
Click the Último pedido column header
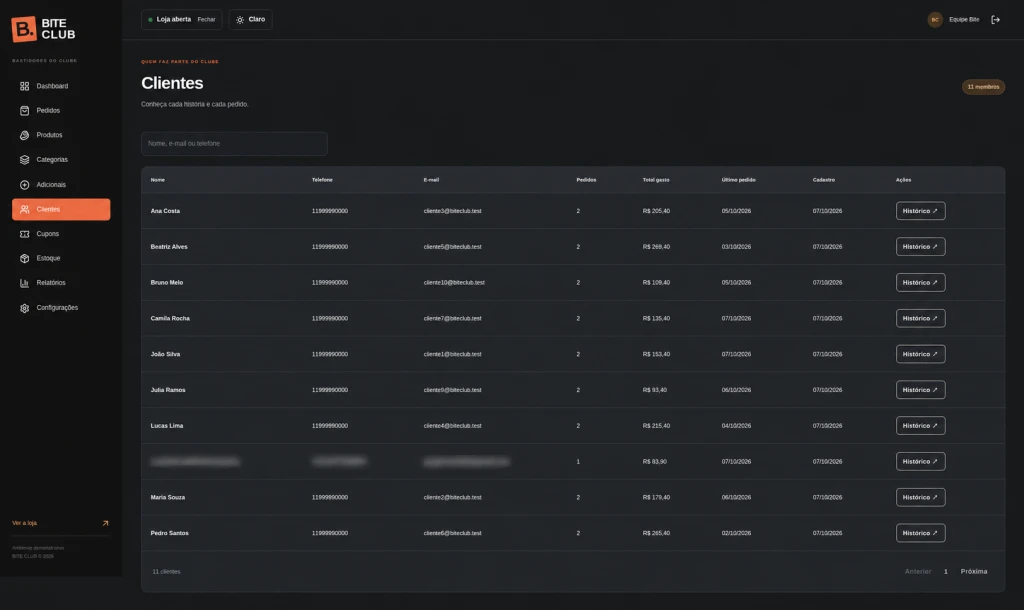739,180
